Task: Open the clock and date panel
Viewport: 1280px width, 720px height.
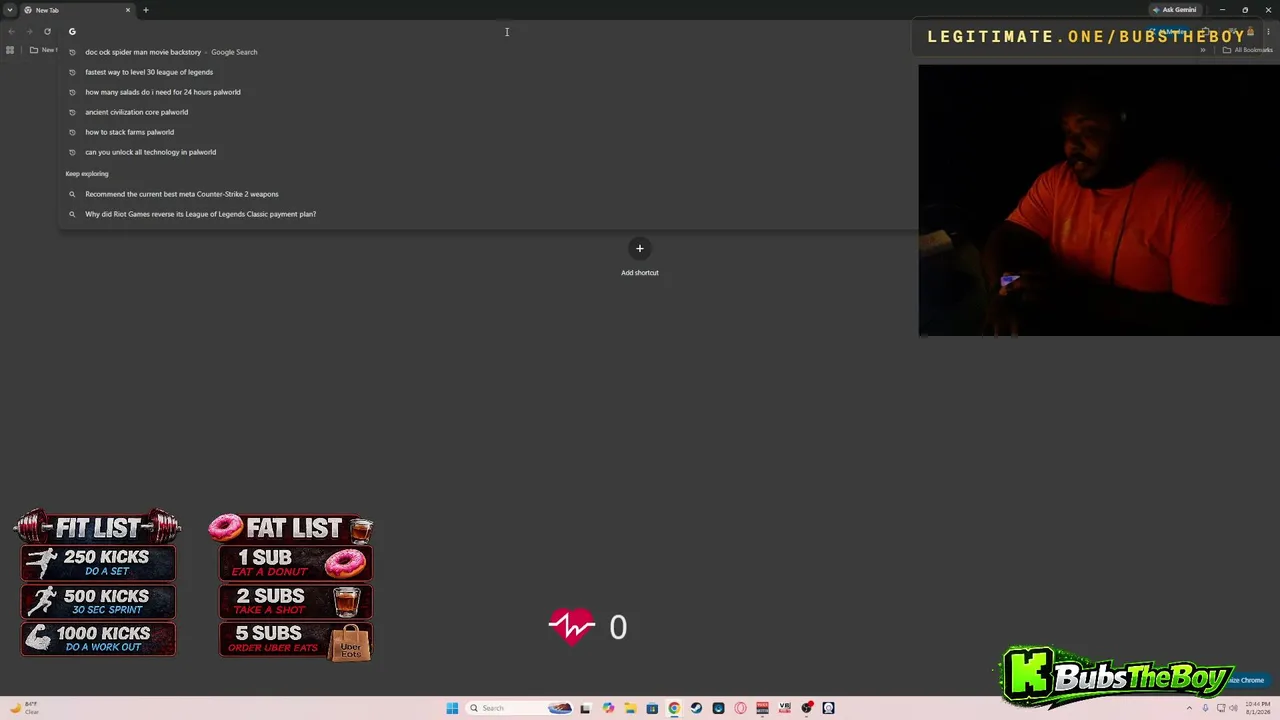Action: 1257,708
